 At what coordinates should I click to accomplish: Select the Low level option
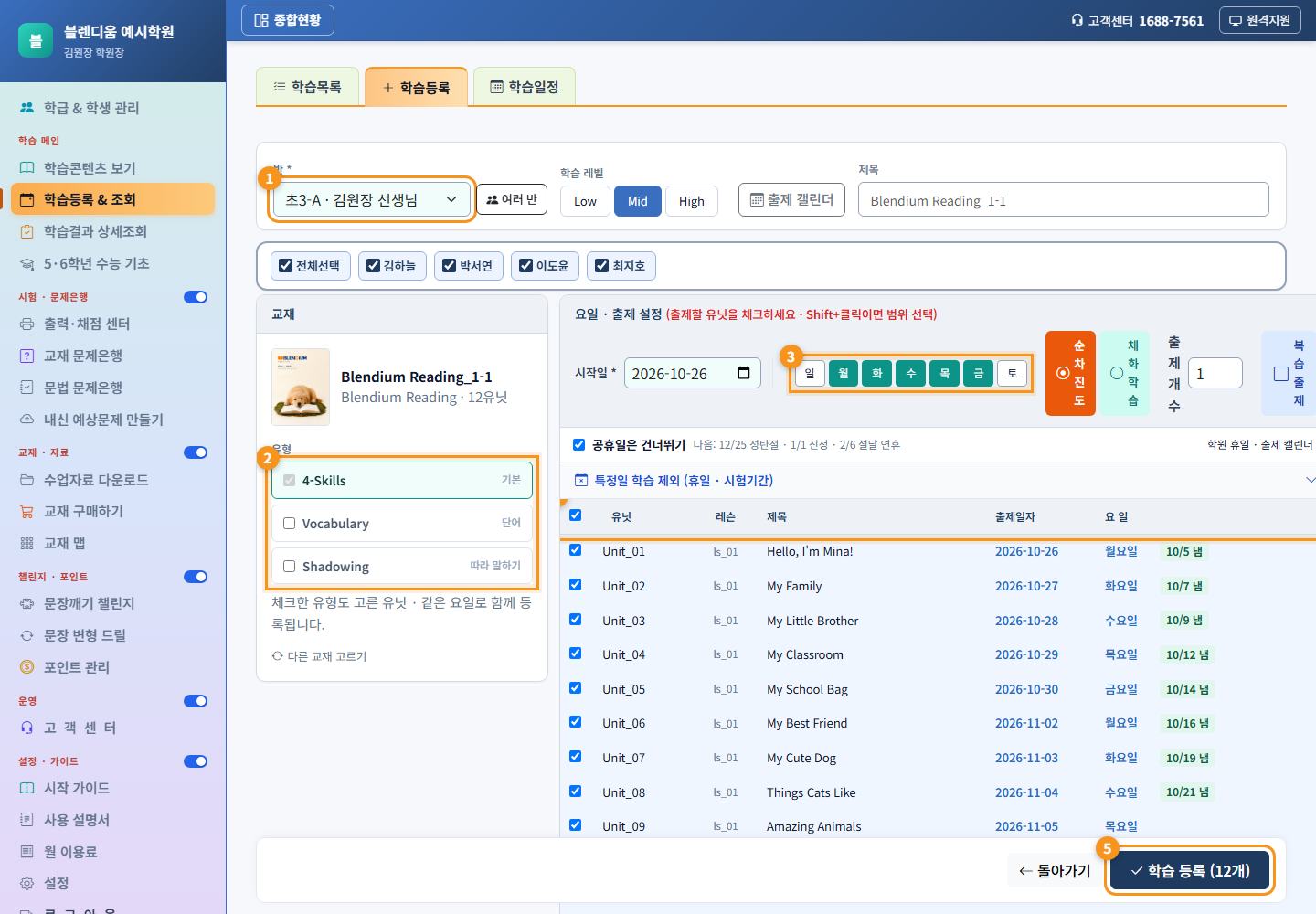point(585,201)
